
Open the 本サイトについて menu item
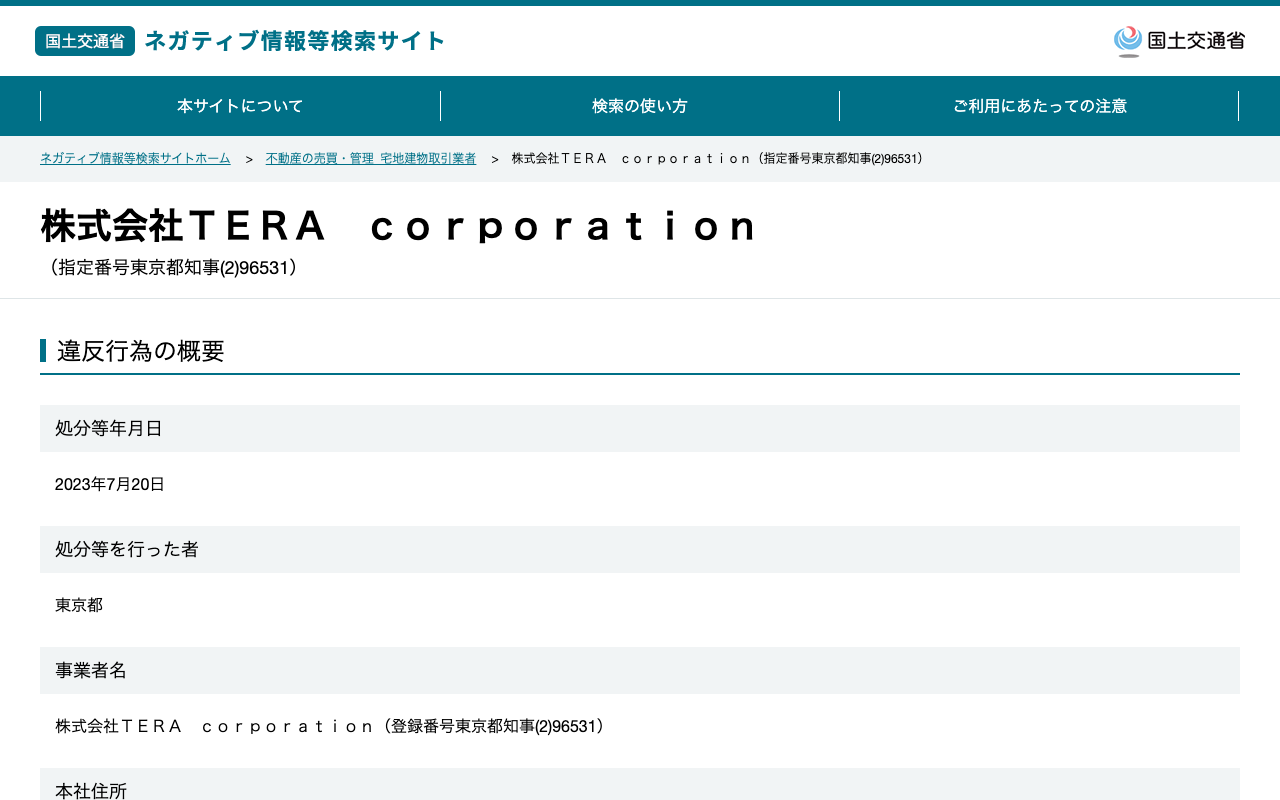click(240, 106)
